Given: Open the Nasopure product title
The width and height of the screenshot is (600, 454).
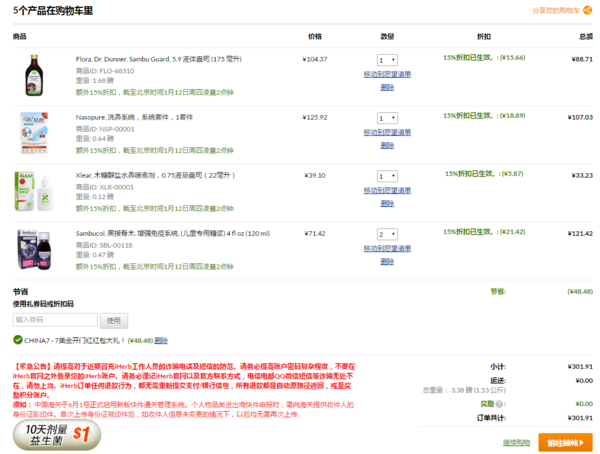Looking at the screenshot, I should [x=134, y=117].
